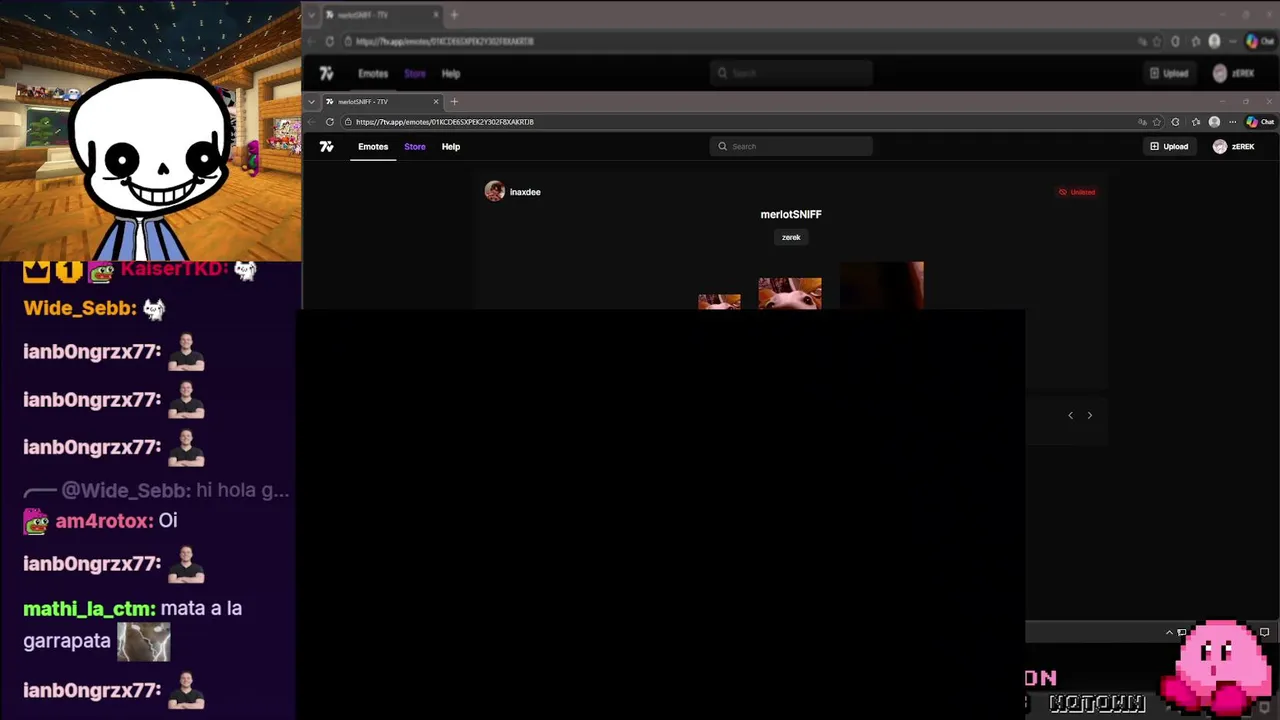Screen dimensions: 1280x720
Task: Reload the page in the front browser window
Action: (329, 122)
